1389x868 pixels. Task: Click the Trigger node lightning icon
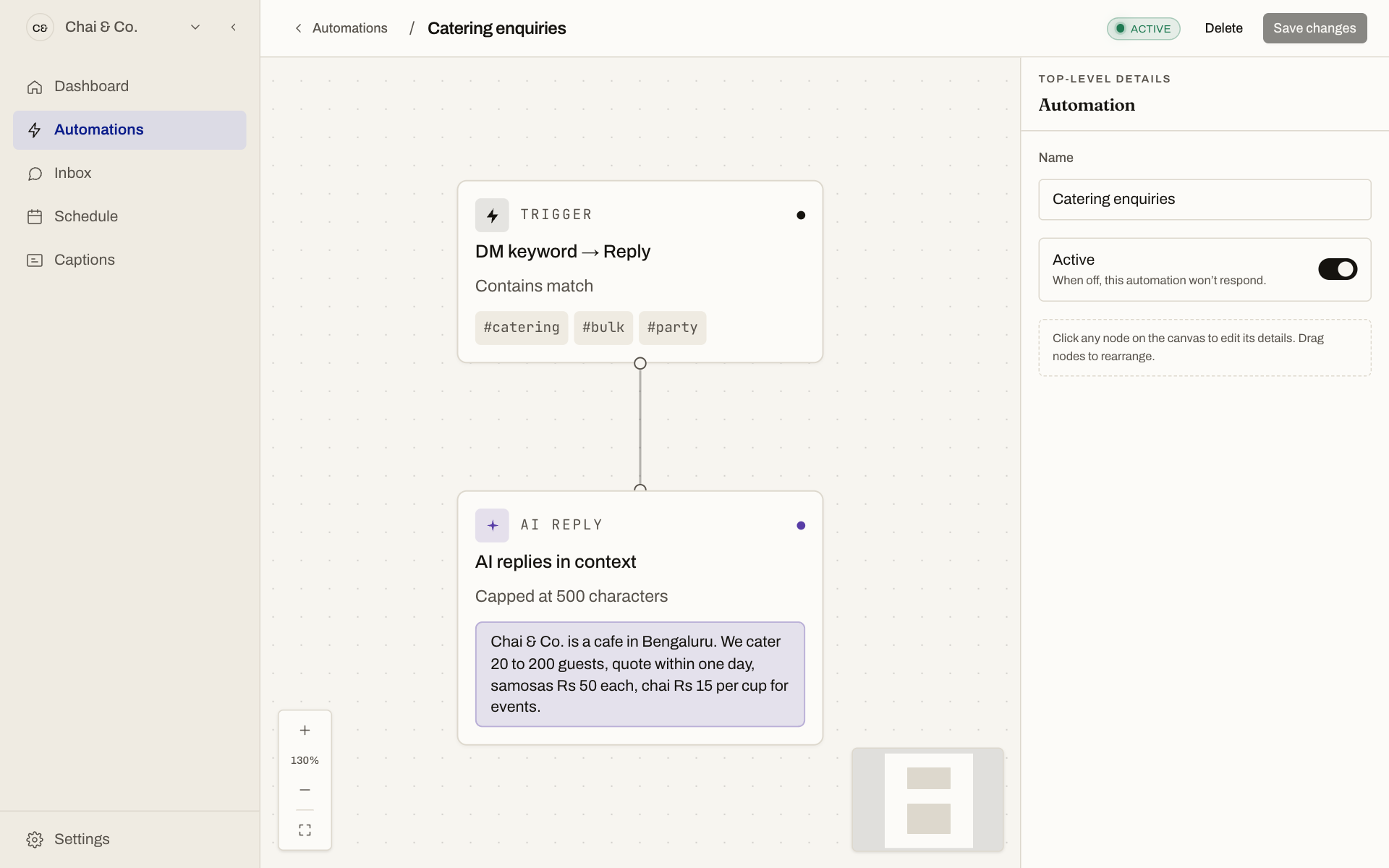492,216
